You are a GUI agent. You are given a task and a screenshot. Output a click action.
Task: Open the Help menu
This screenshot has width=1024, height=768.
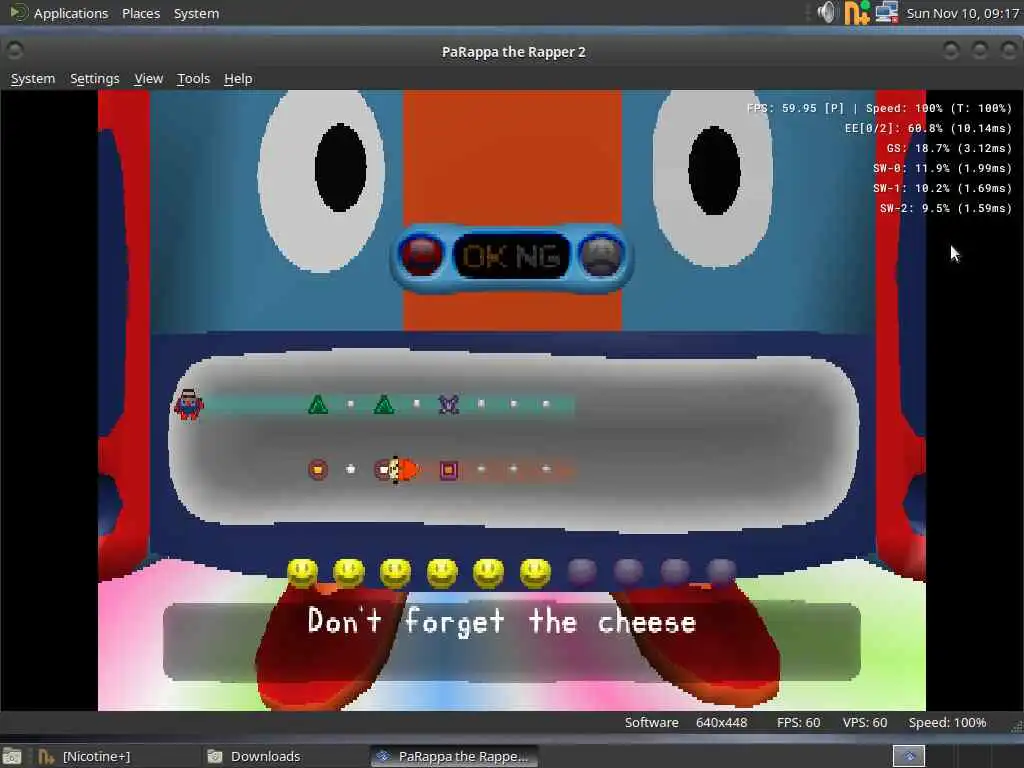click(x=238, y=78)
